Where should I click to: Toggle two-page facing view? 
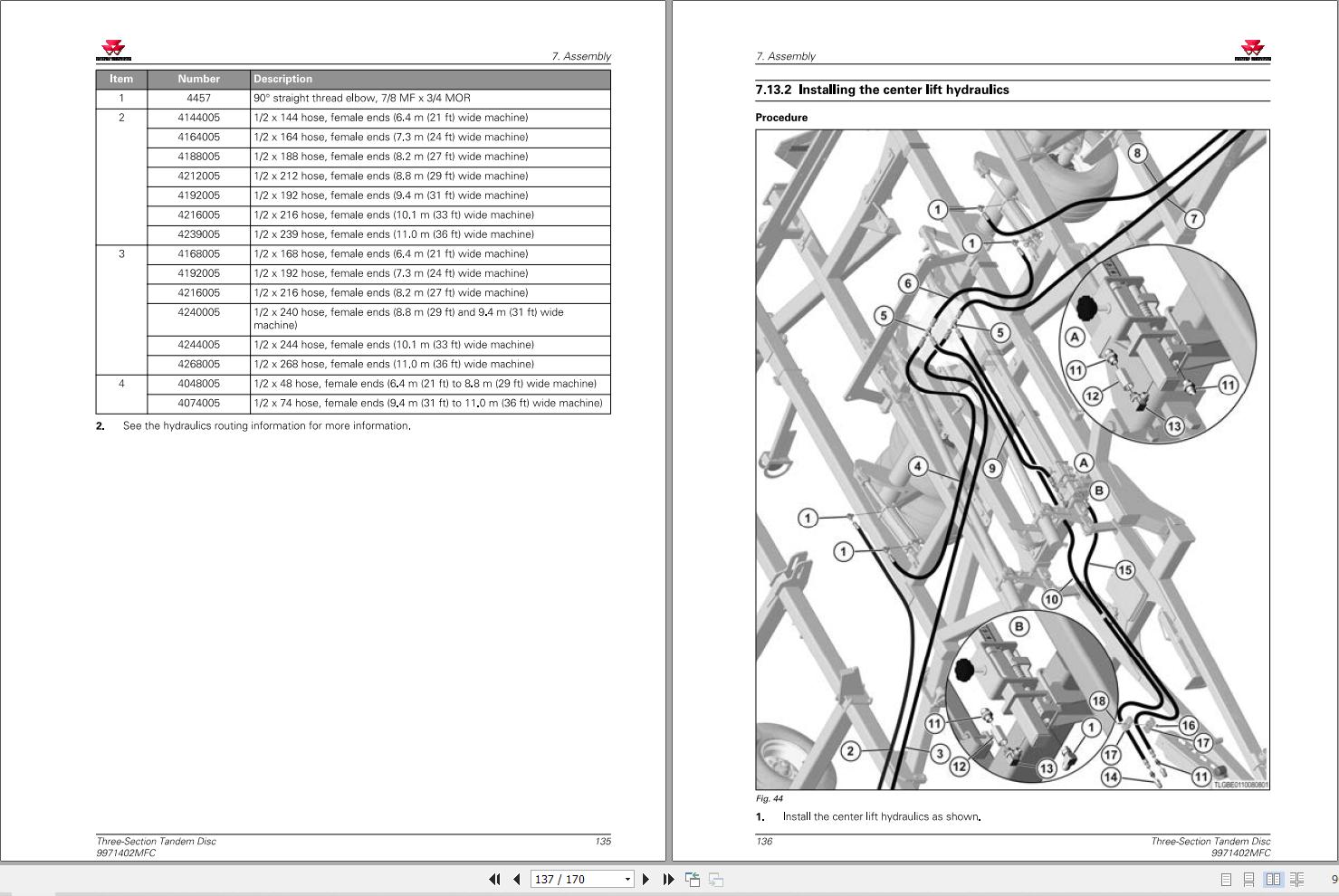(1273, 879)
